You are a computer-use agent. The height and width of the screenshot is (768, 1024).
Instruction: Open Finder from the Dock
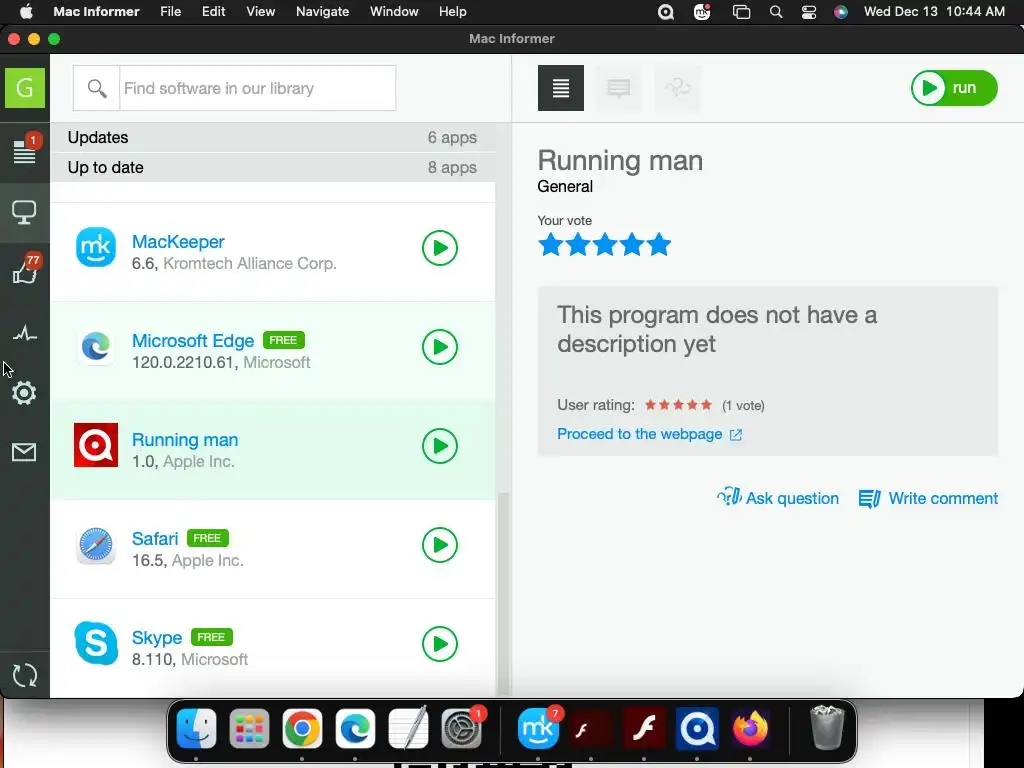pos(196,728)
